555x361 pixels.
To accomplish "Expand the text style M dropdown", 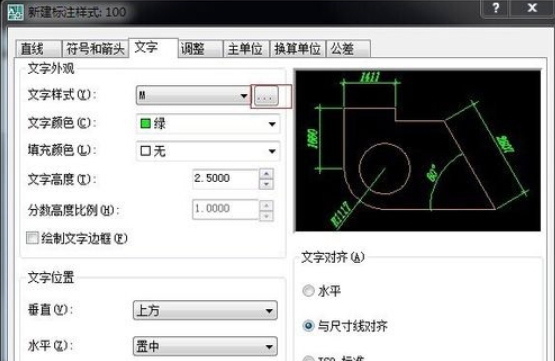I will (193, 96).
